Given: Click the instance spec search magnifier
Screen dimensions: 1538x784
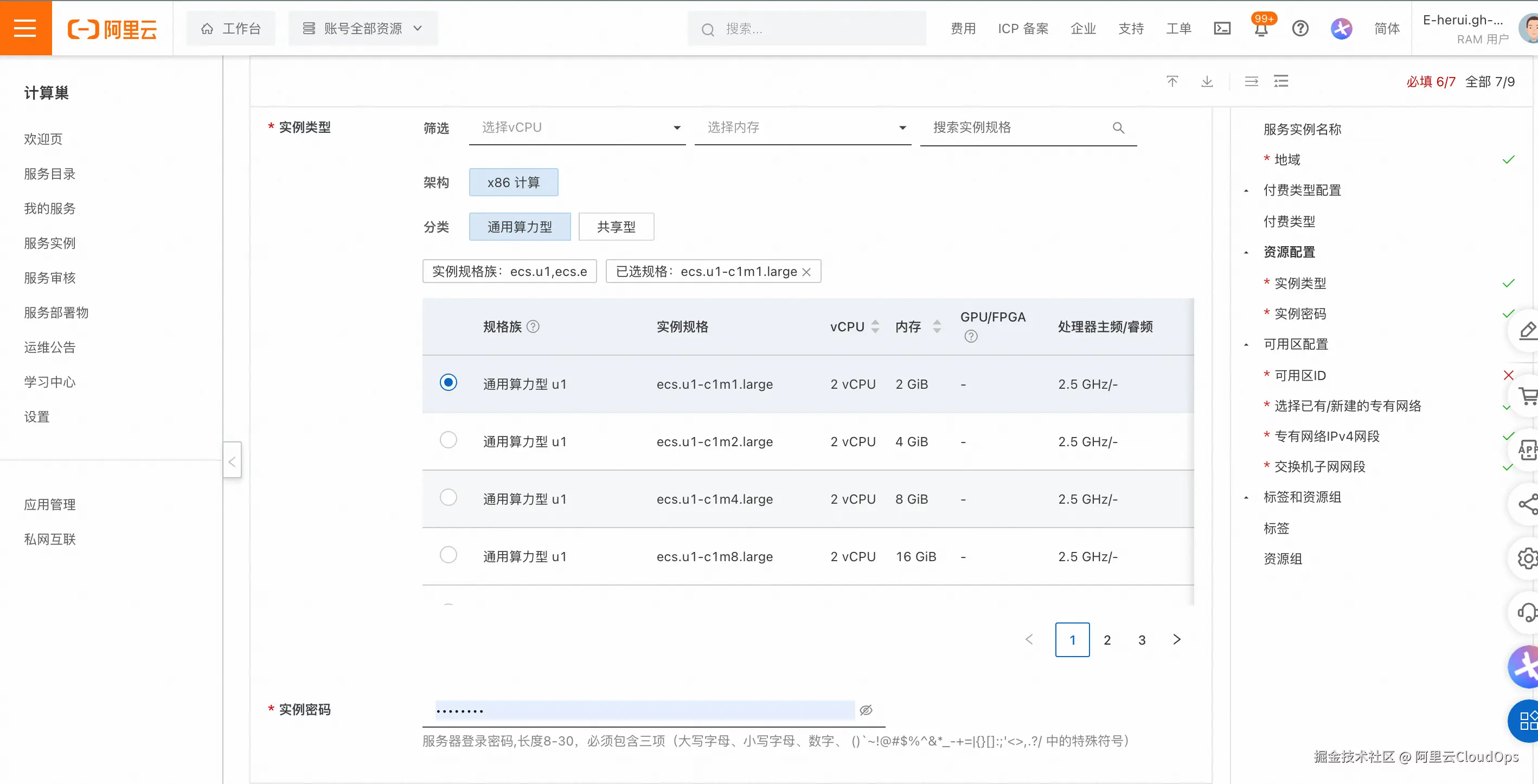Looking at the screenshot, I should pos(1118,128).
